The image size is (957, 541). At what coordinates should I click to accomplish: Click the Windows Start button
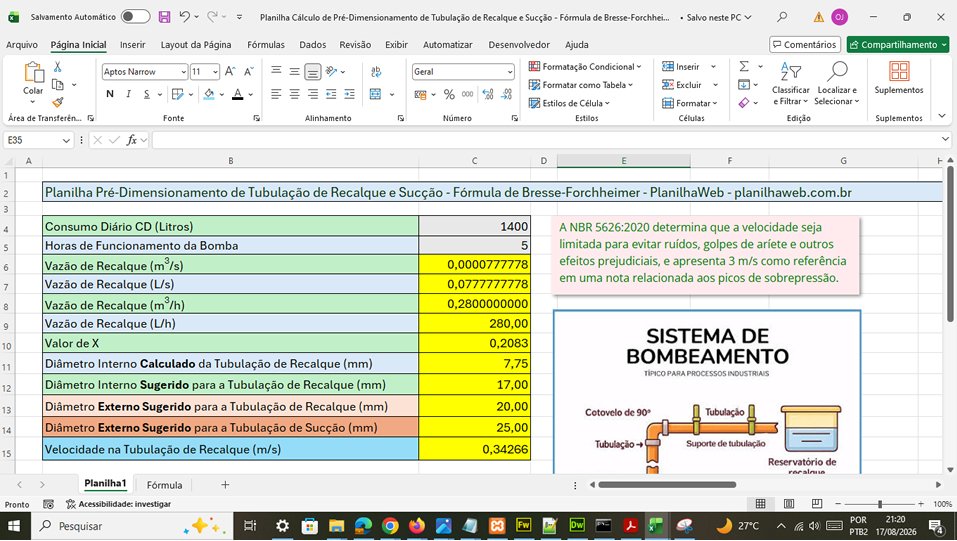pyautogui.click(x=13, y=526)
